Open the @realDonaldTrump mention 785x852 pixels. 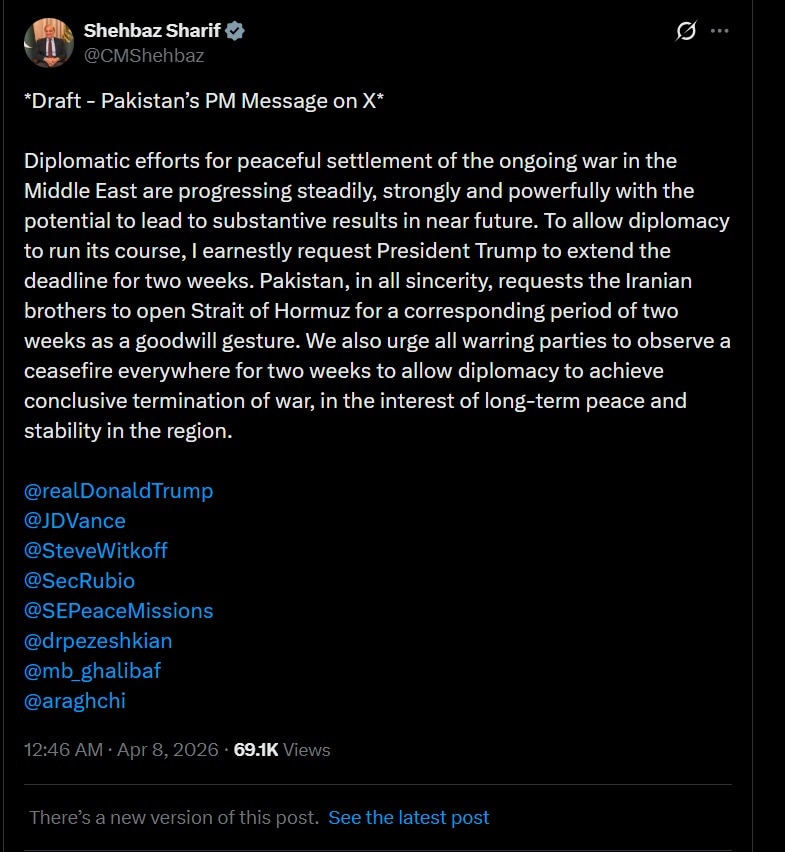[118, 491]
